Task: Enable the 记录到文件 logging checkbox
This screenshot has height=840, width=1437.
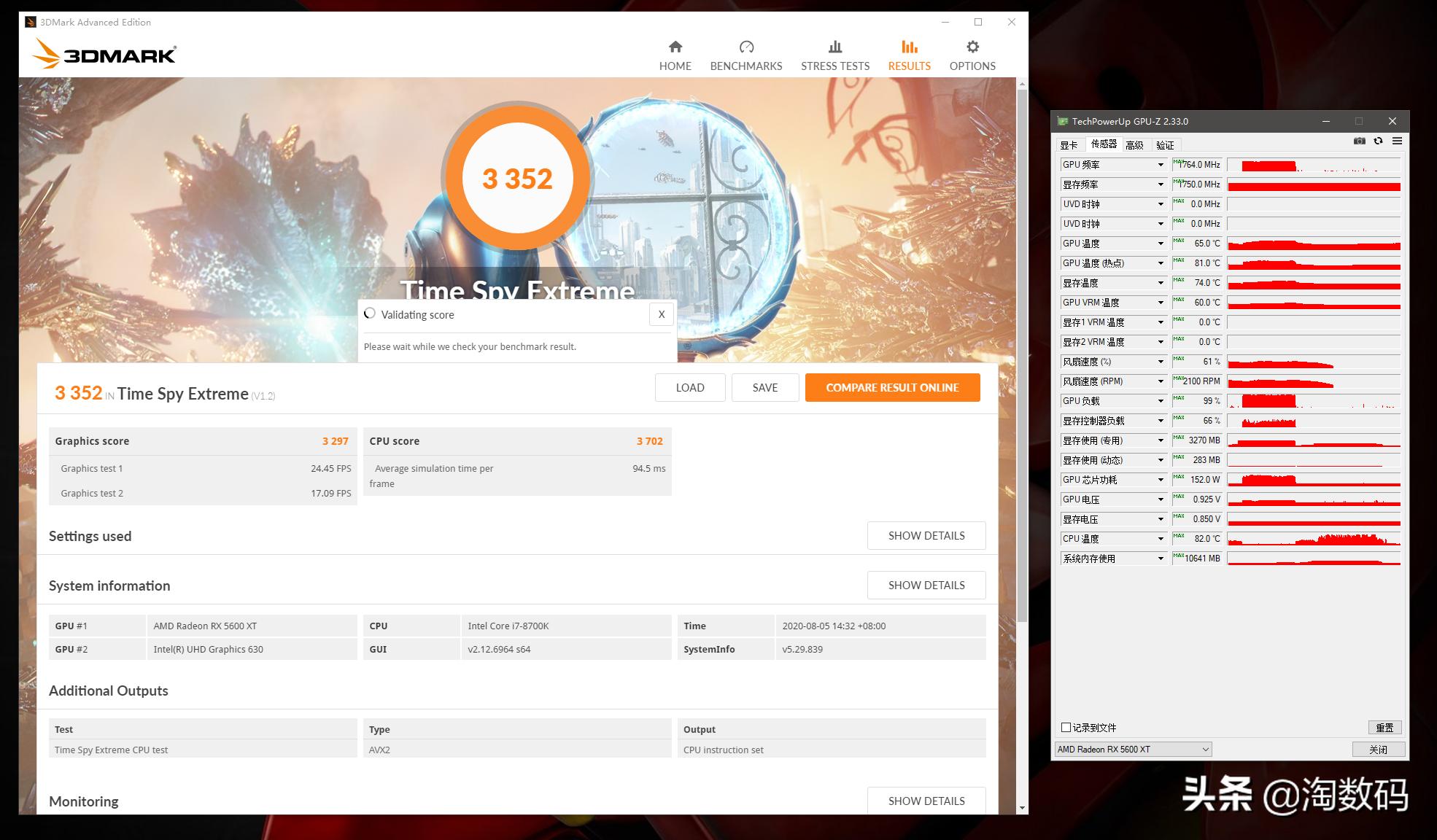Action: click(1066, 727)
